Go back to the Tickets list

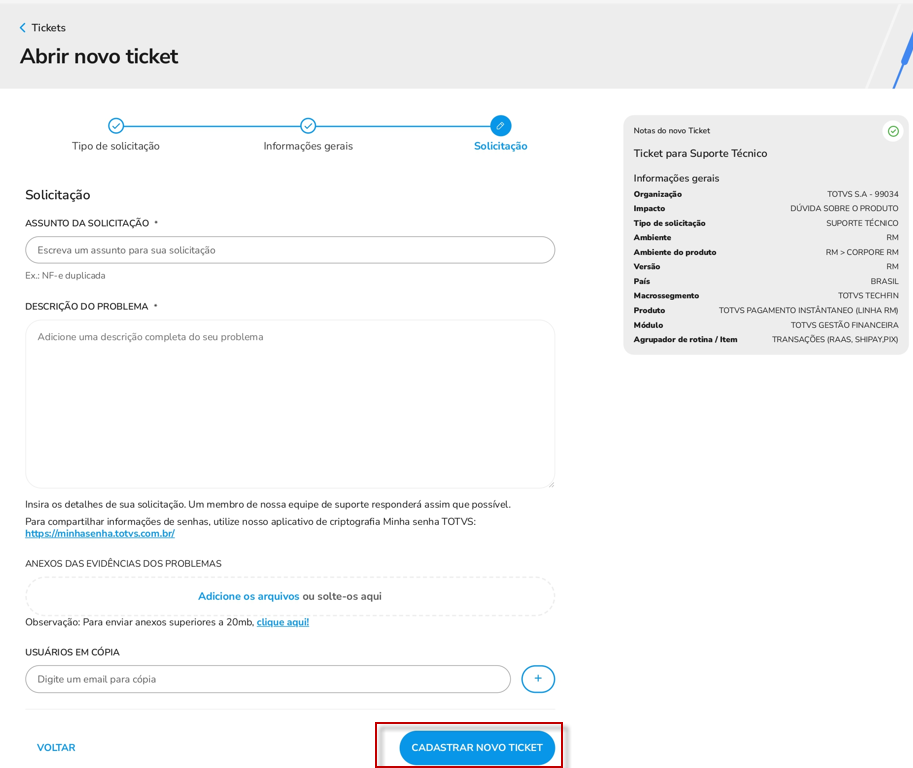pyautogui.click(x=48, y=27)
